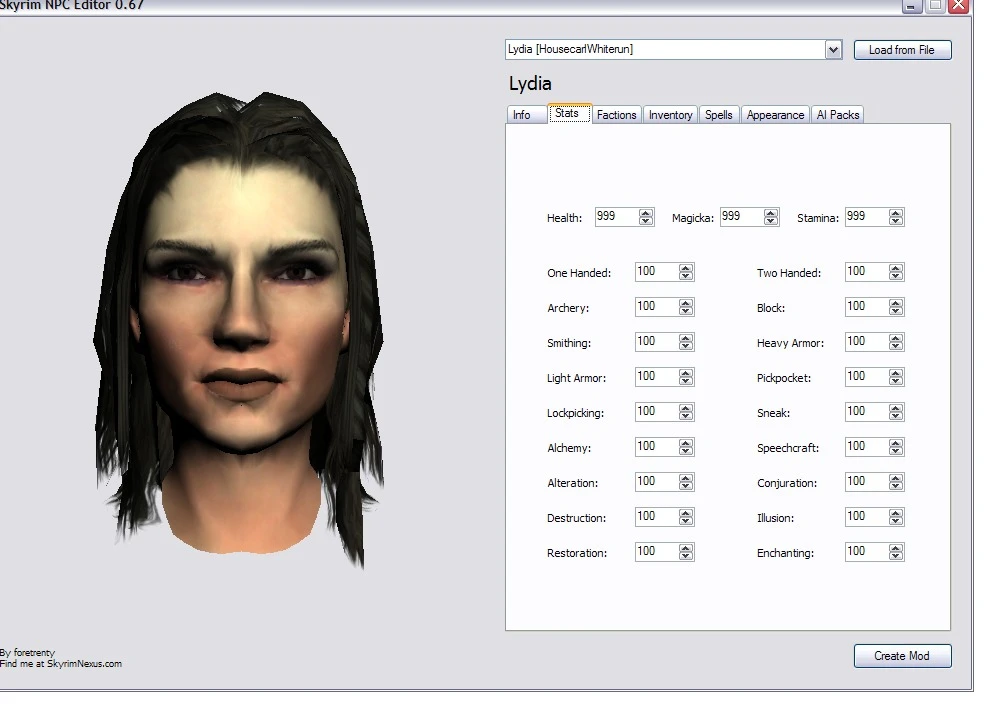Click into the Magicka value field

coord(742,217)
